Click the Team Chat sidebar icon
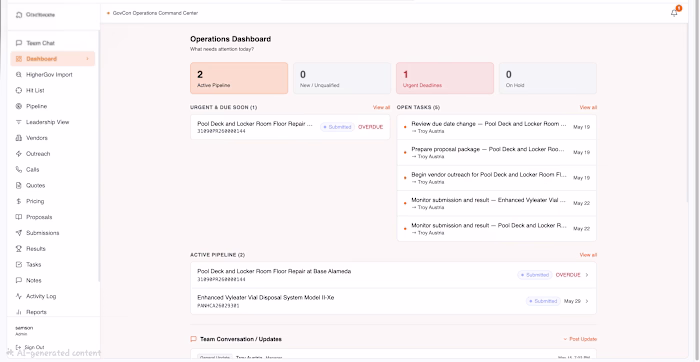This screenshot has width=700, height=362. [19, 43]
